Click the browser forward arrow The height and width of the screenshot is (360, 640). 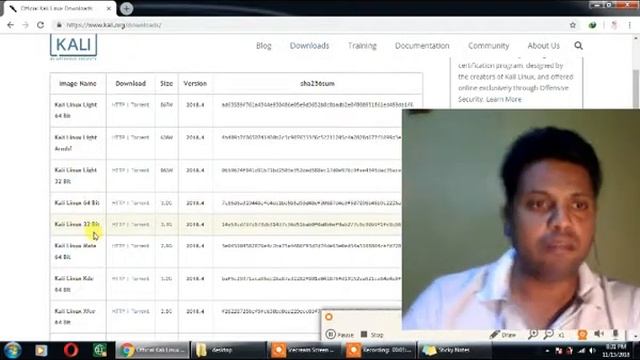[25, 25]
